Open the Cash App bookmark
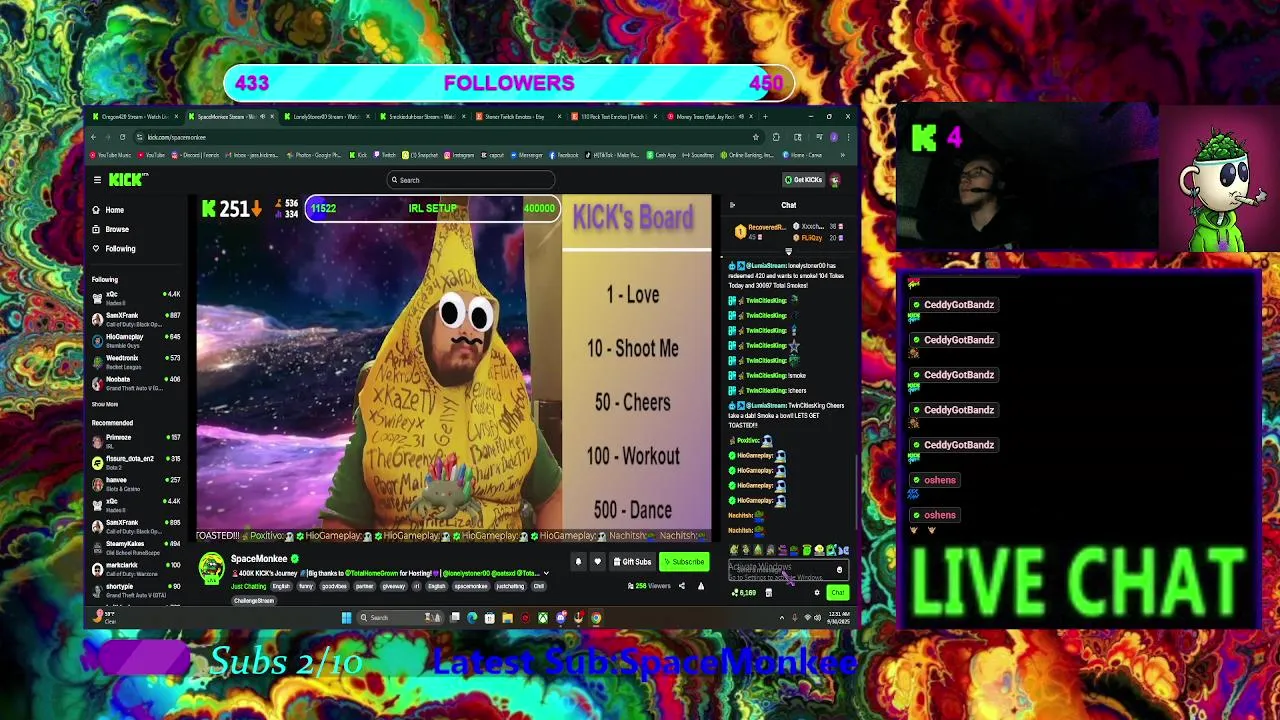Screen dimensions: 1280x720 pos(661,155)
